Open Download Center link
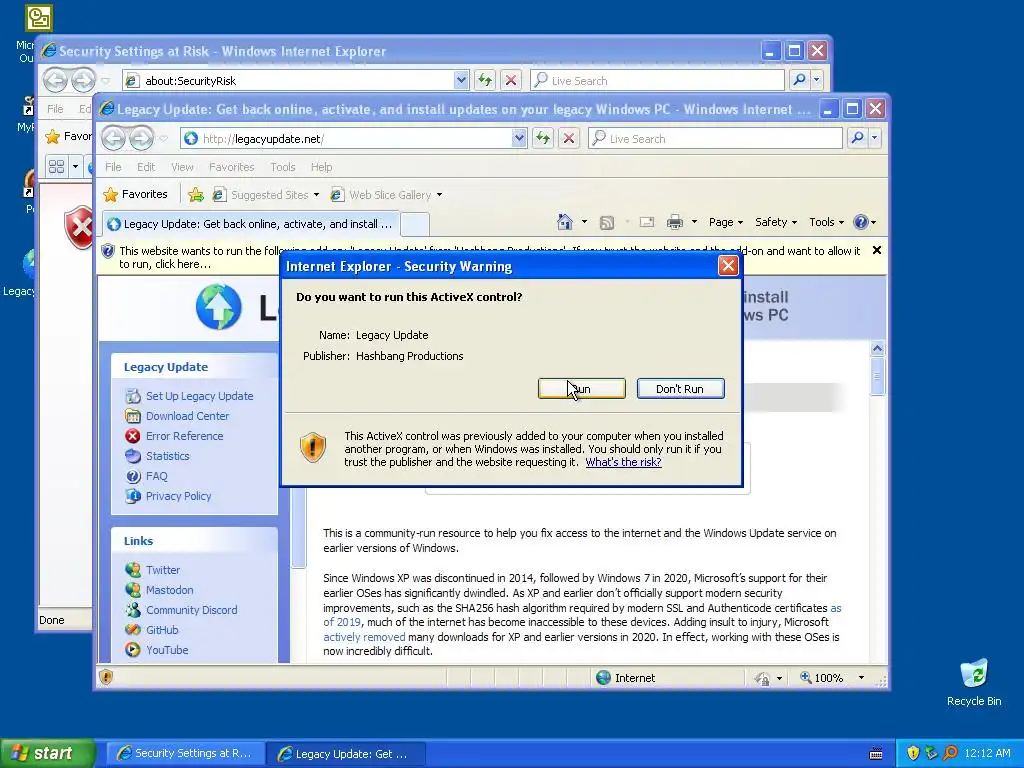This screenshot has width=1024, height=768. [187, 416]
